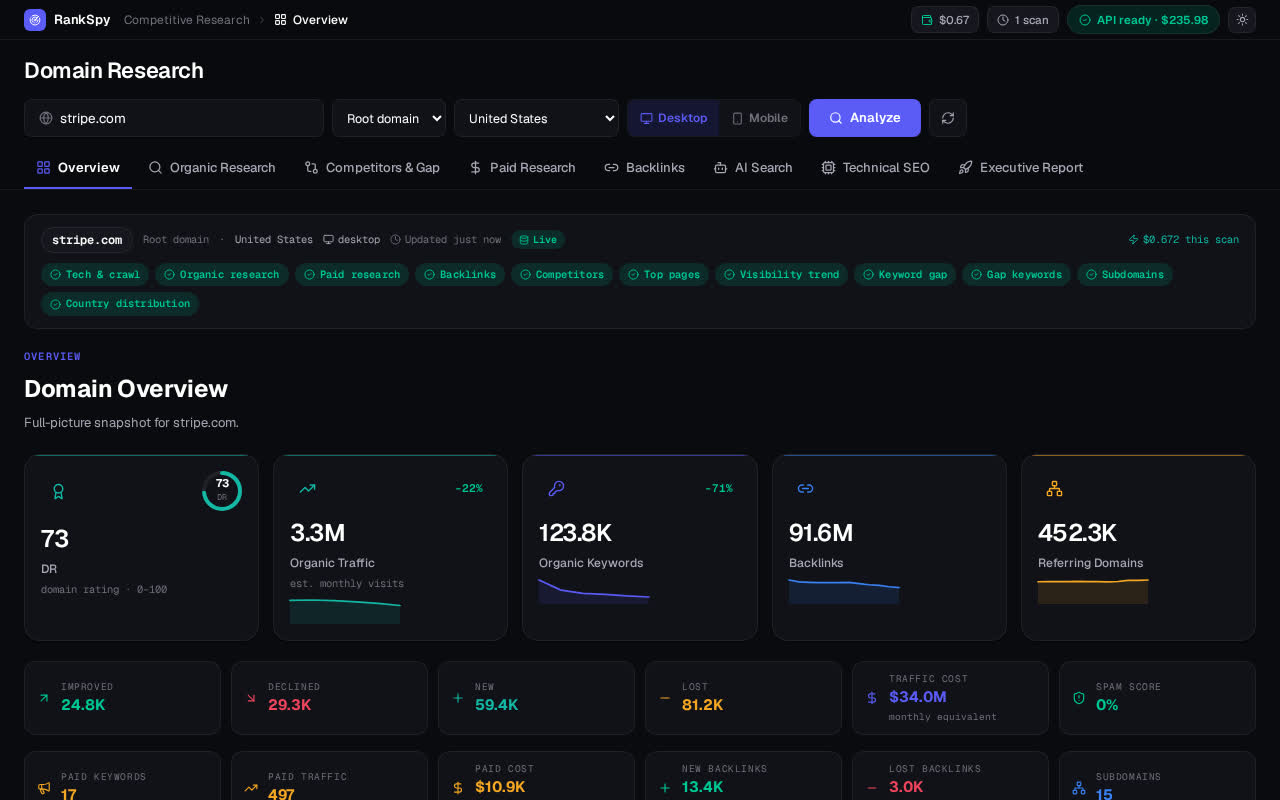
Task: Click the -71% keywords change value
Action: 718,489
